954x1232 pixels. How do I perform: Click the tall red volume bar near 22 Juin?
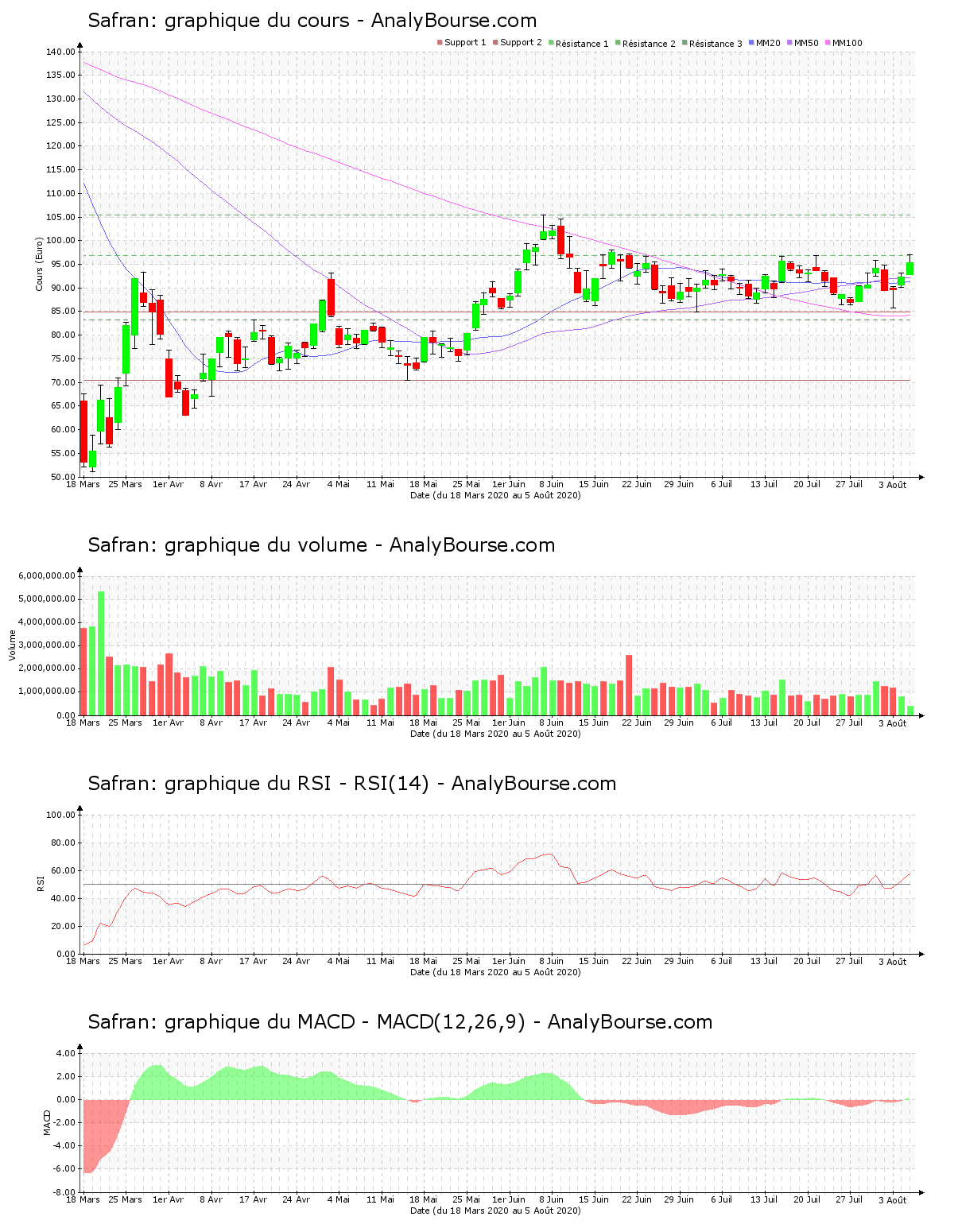click(x=629, y=685)
